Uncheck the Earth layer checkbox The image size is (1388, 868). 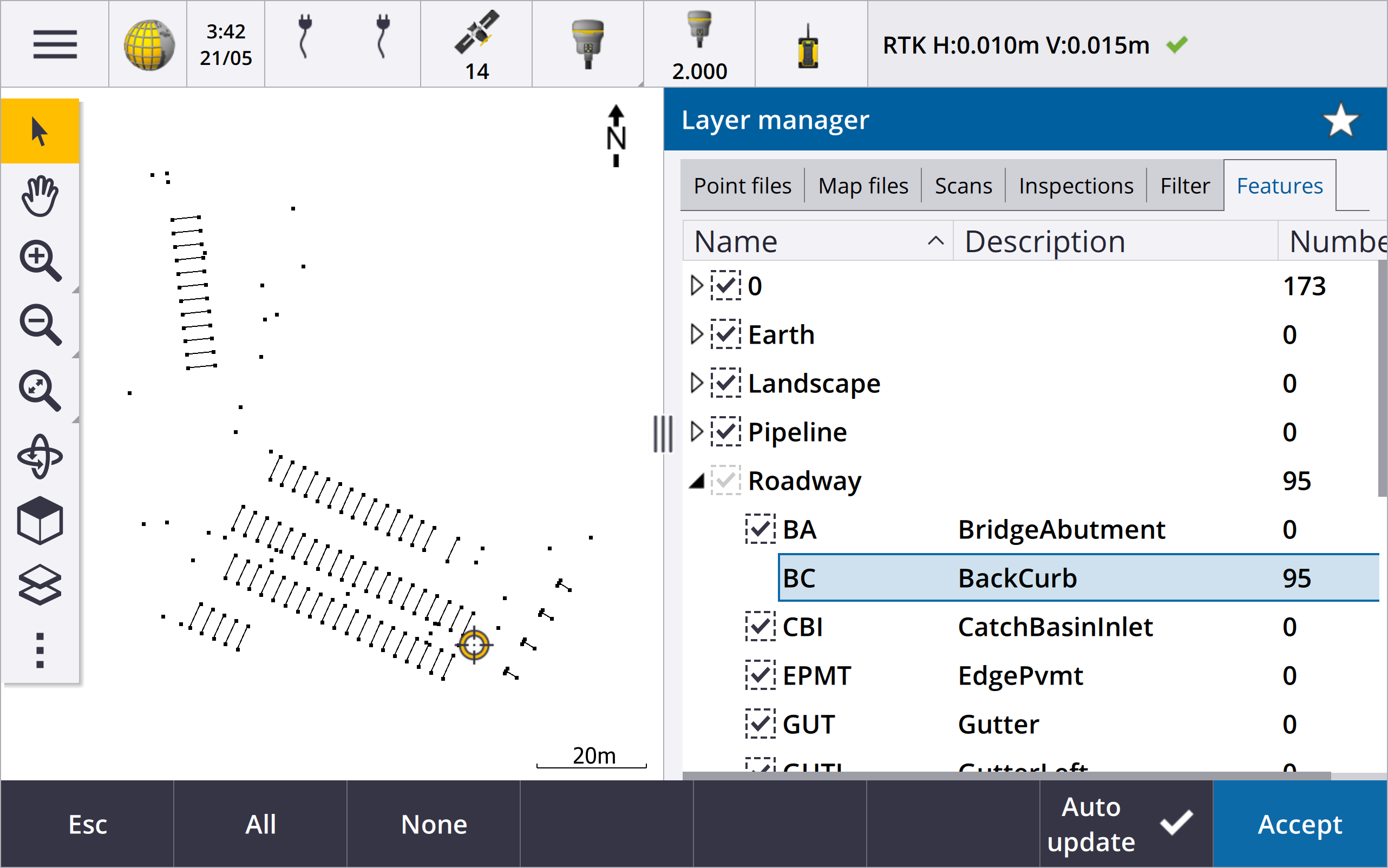pyautogui.click(x=725, y=334)
